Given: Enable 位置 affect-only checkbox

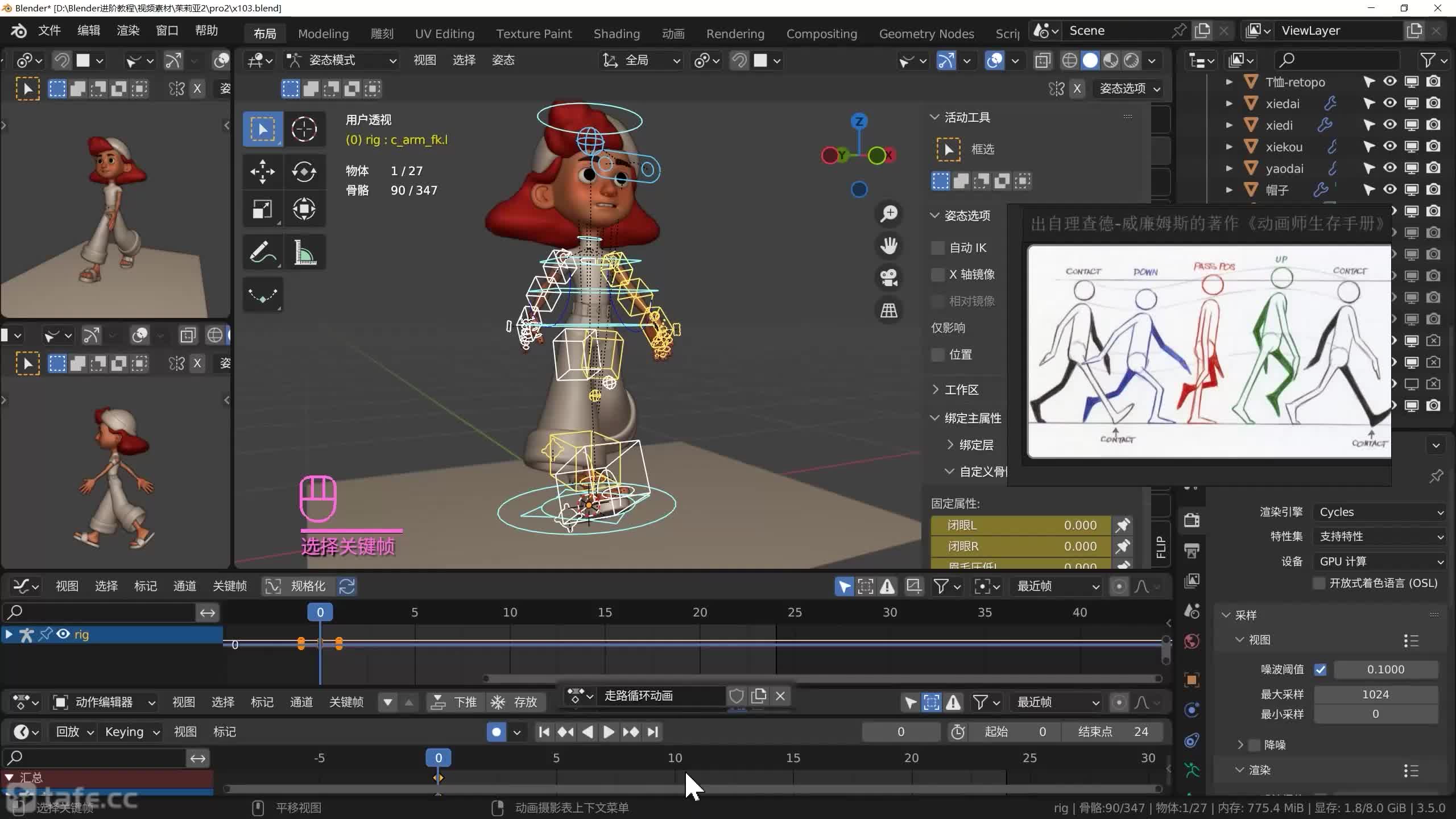Looking at the screenshot, I should coord(937,355).
